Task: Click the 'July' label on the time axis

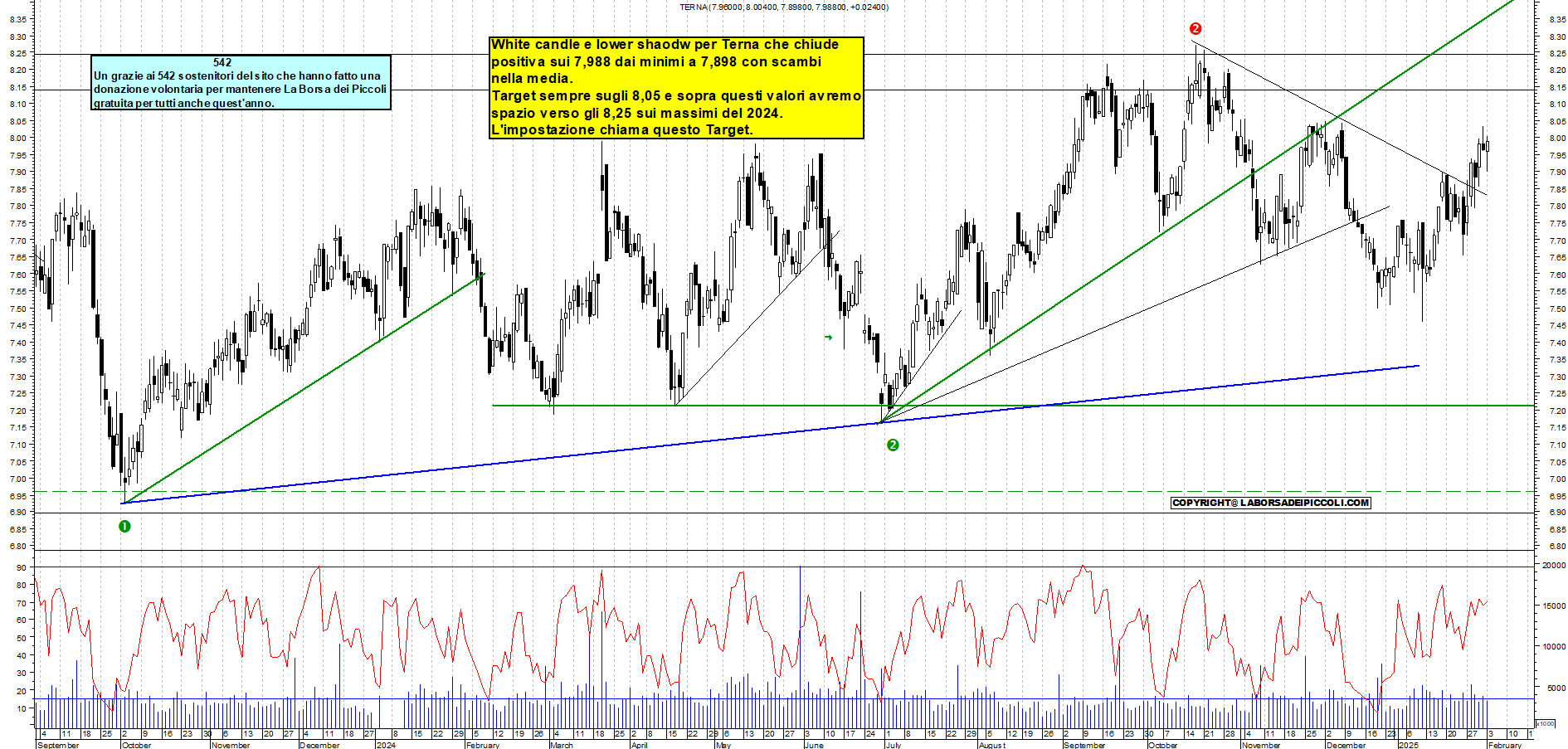Action: pos(894,745)
